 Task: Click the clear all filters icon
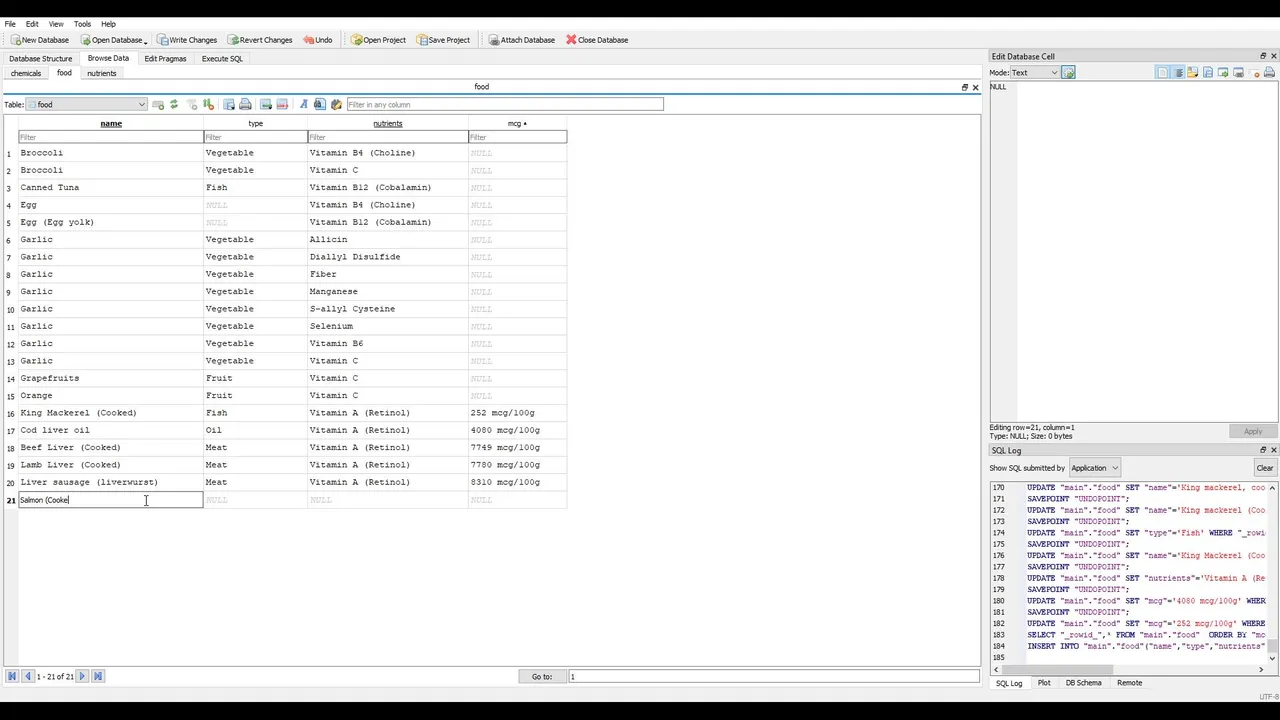[x=191, y=104]
